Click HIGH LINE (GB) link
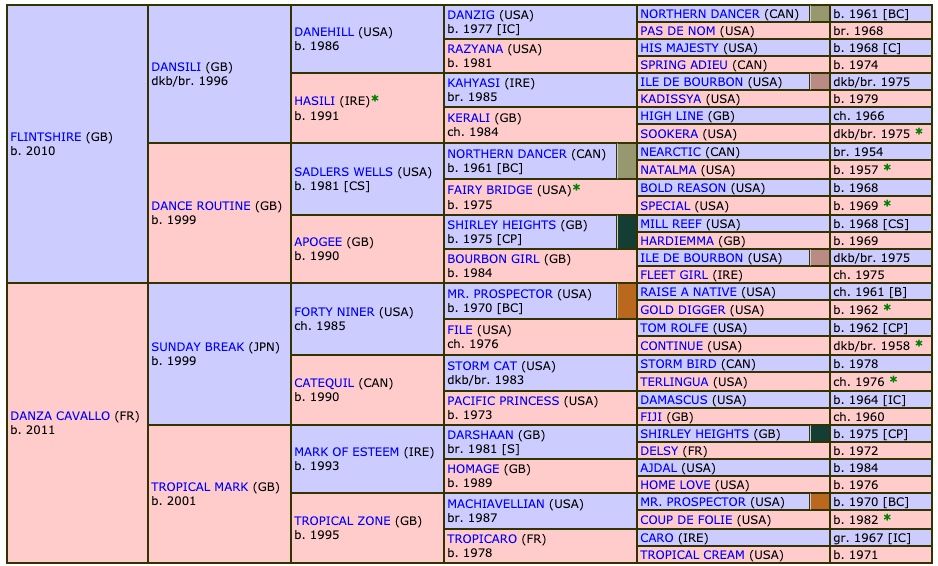 point(671,116)
